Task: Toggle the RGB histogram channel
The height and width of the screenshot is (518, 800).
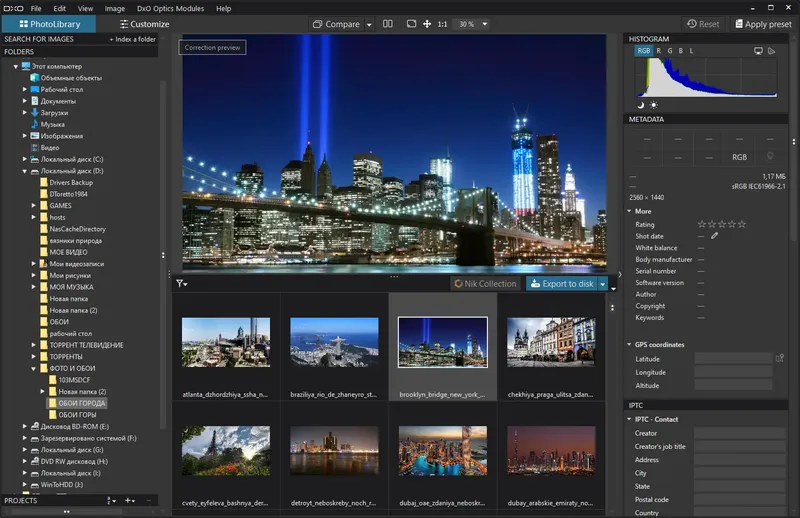Action: tap(644, 49)
